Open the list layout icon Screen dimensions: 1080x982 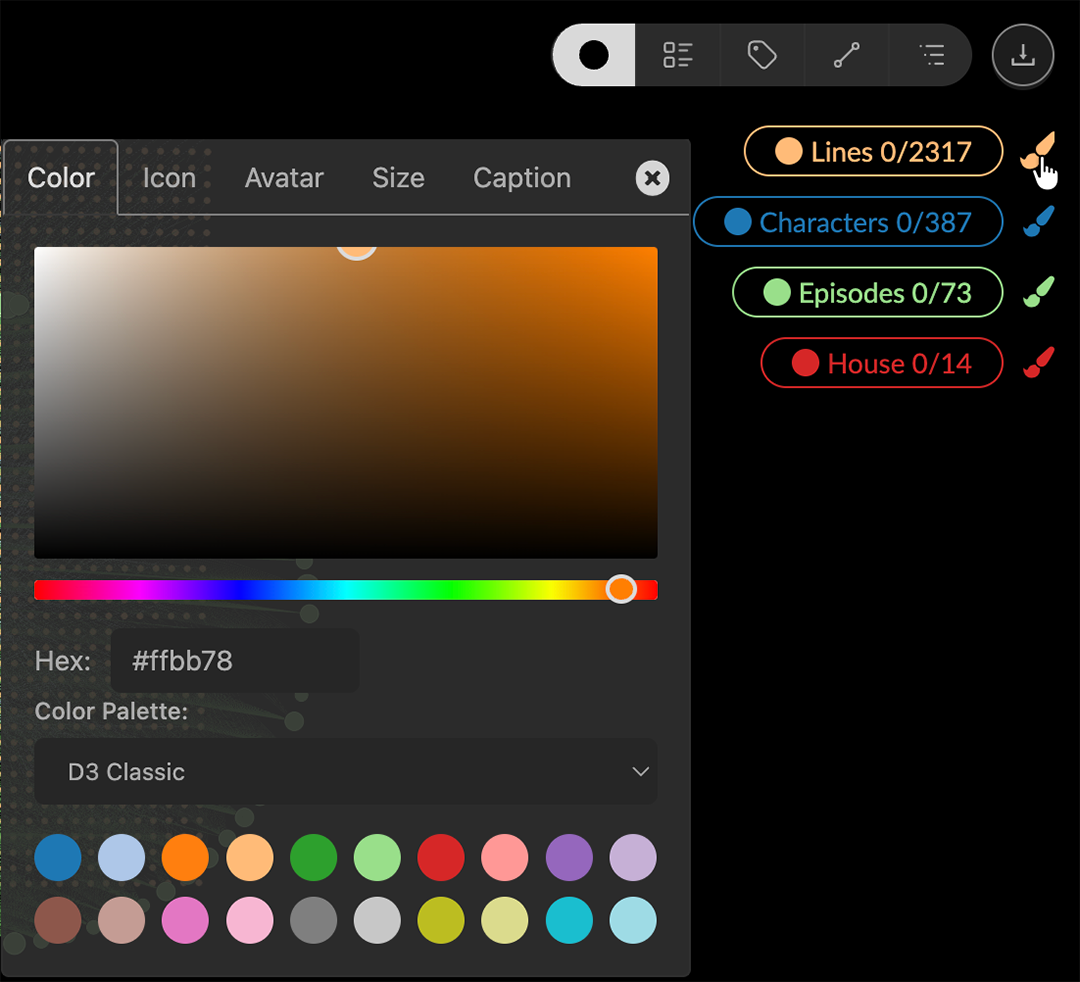pos(678,55)
